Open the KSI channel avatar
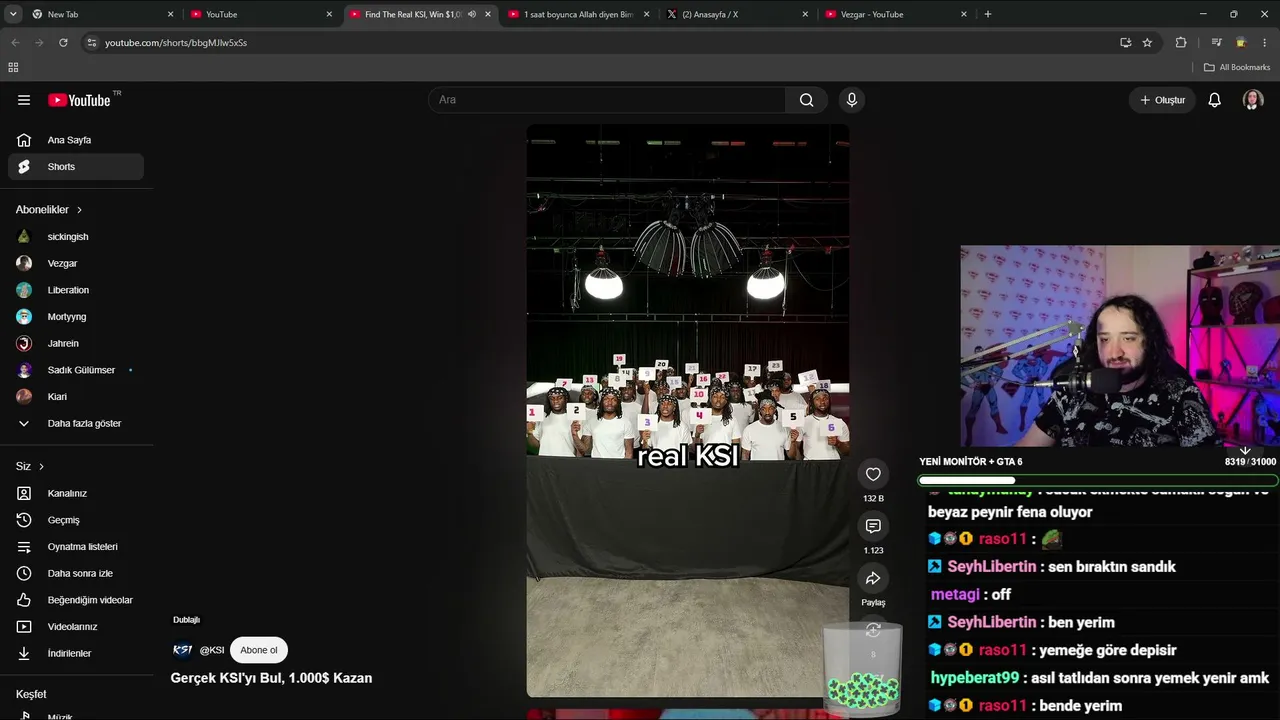This screenshot has height=720, width=1280. [x=182, y=650]
